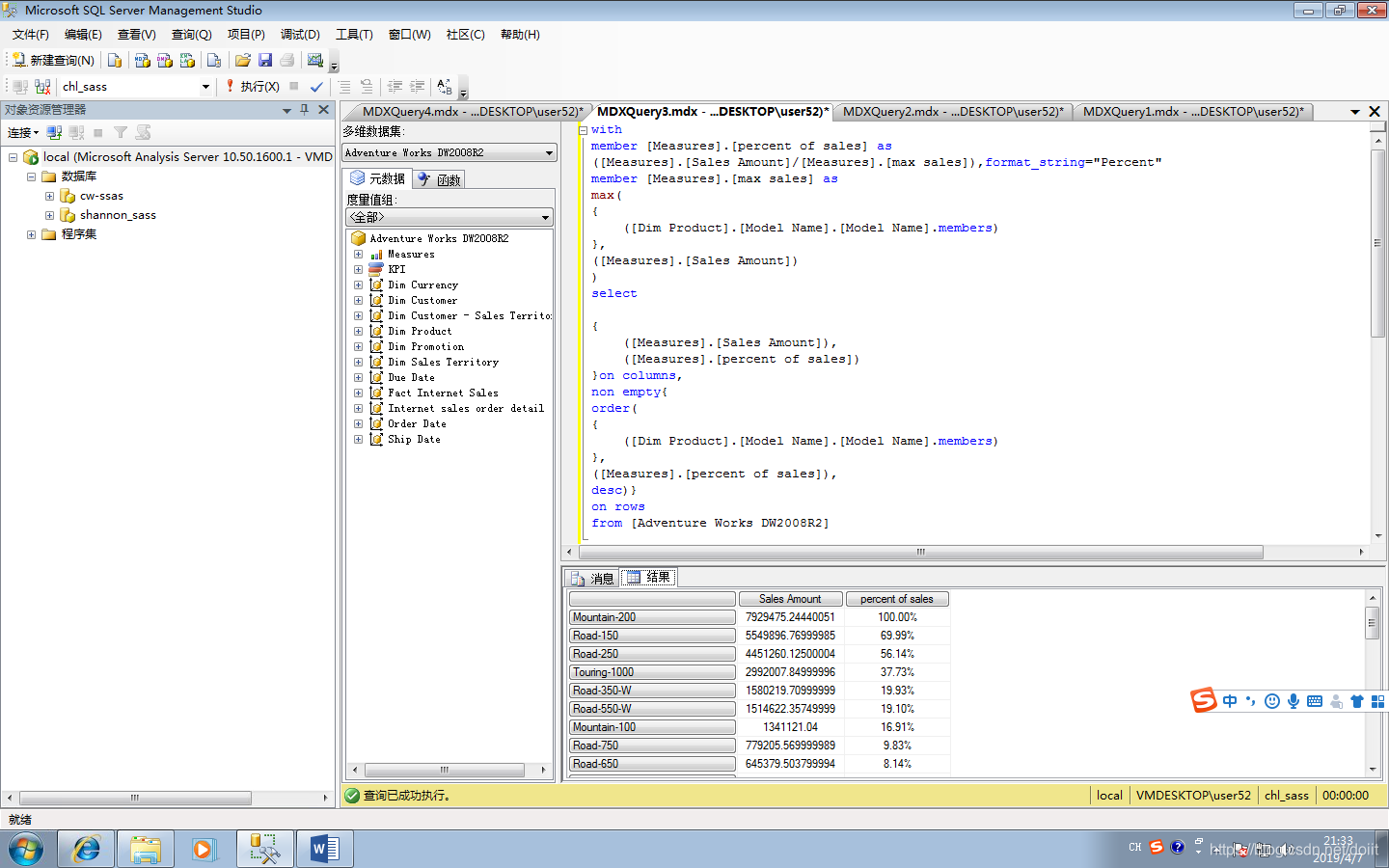The image size is (1389, 868).
Task: Click the percent of sales column header
Action: pos(897,599)
